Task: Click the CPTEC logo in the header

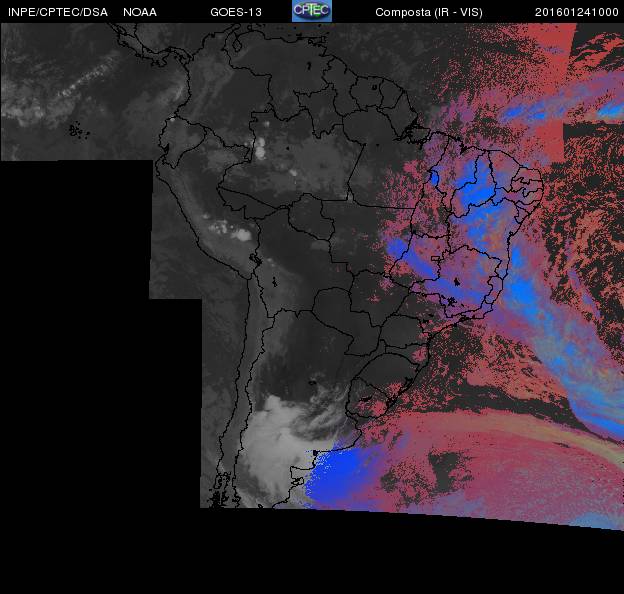Action: tap(312, 11)
